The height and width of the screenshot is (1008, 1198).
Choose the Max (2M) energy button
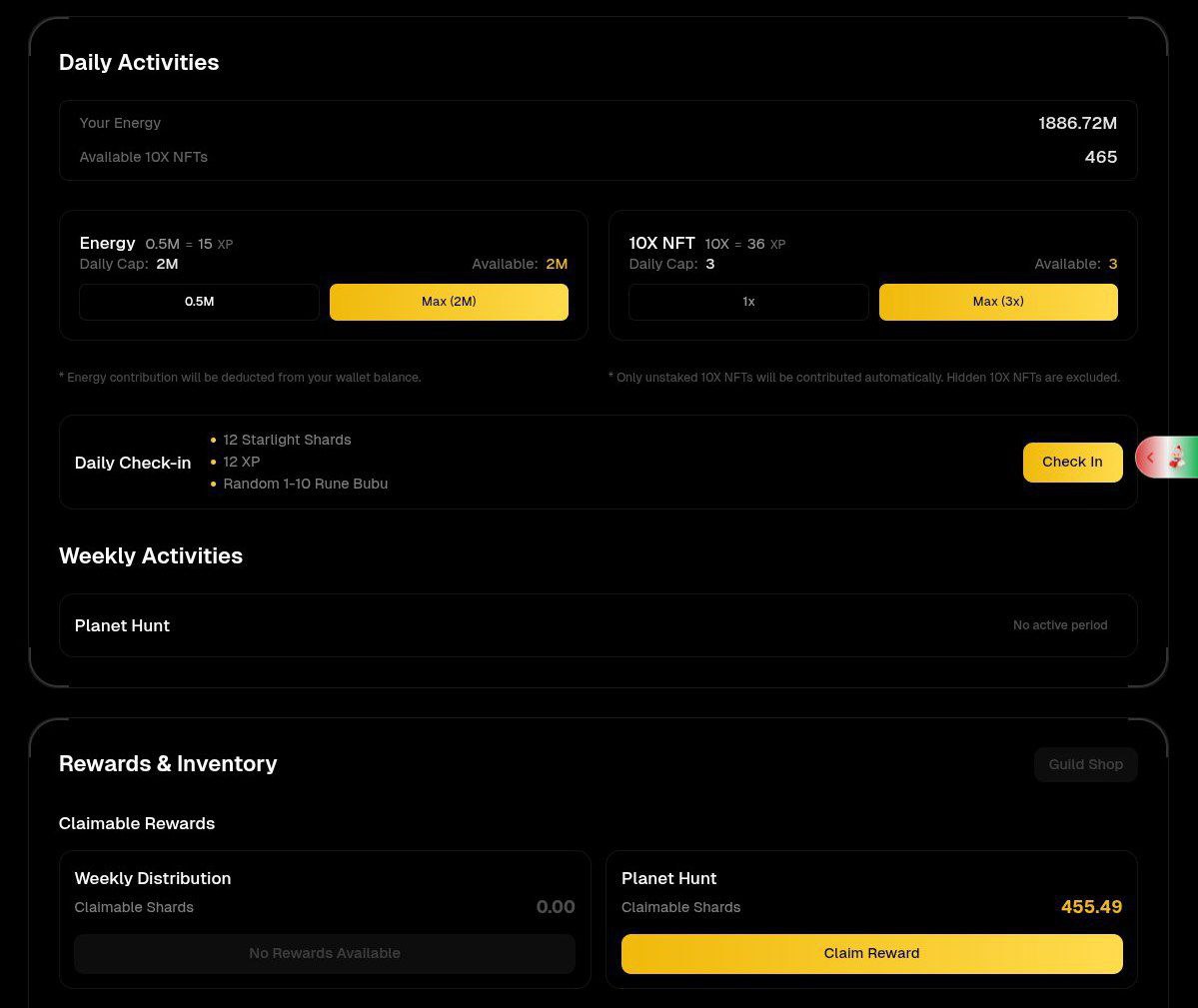tap(449, 302)
